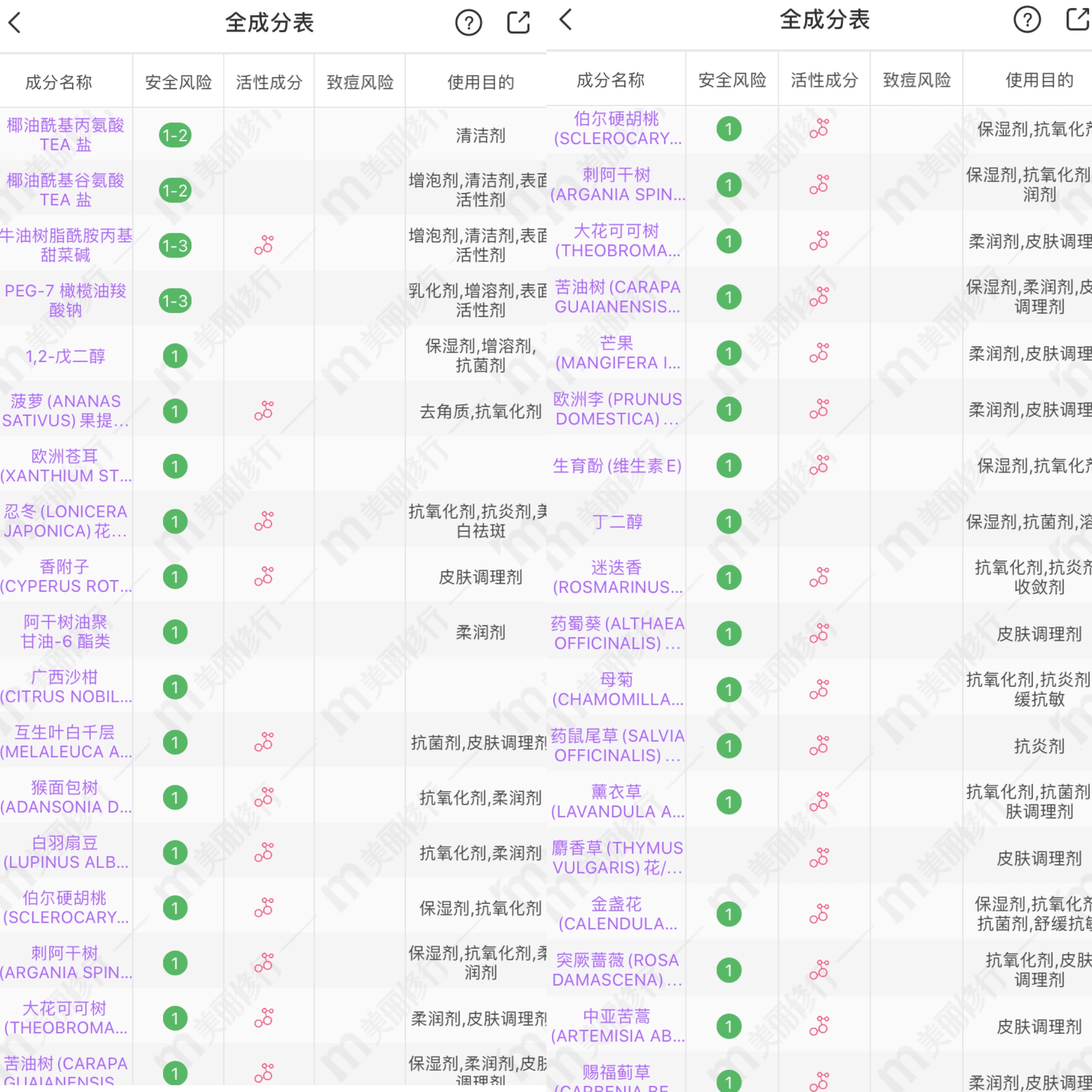Open the 1,2-戊二醇 ingredient entry

67,356
